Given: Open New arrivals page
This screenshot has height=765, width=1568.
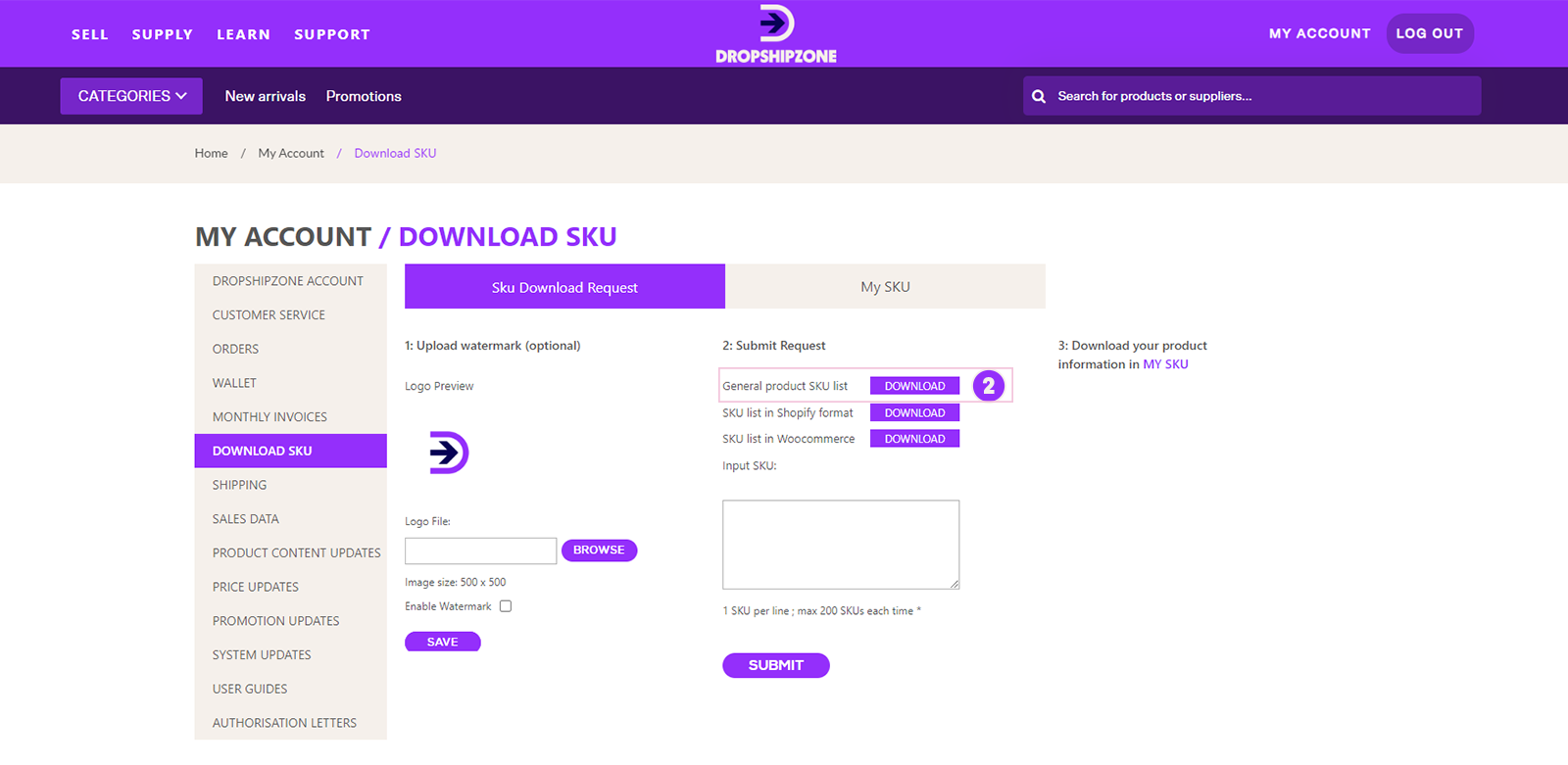Looking at the screenshot, I should pos(266,96).
